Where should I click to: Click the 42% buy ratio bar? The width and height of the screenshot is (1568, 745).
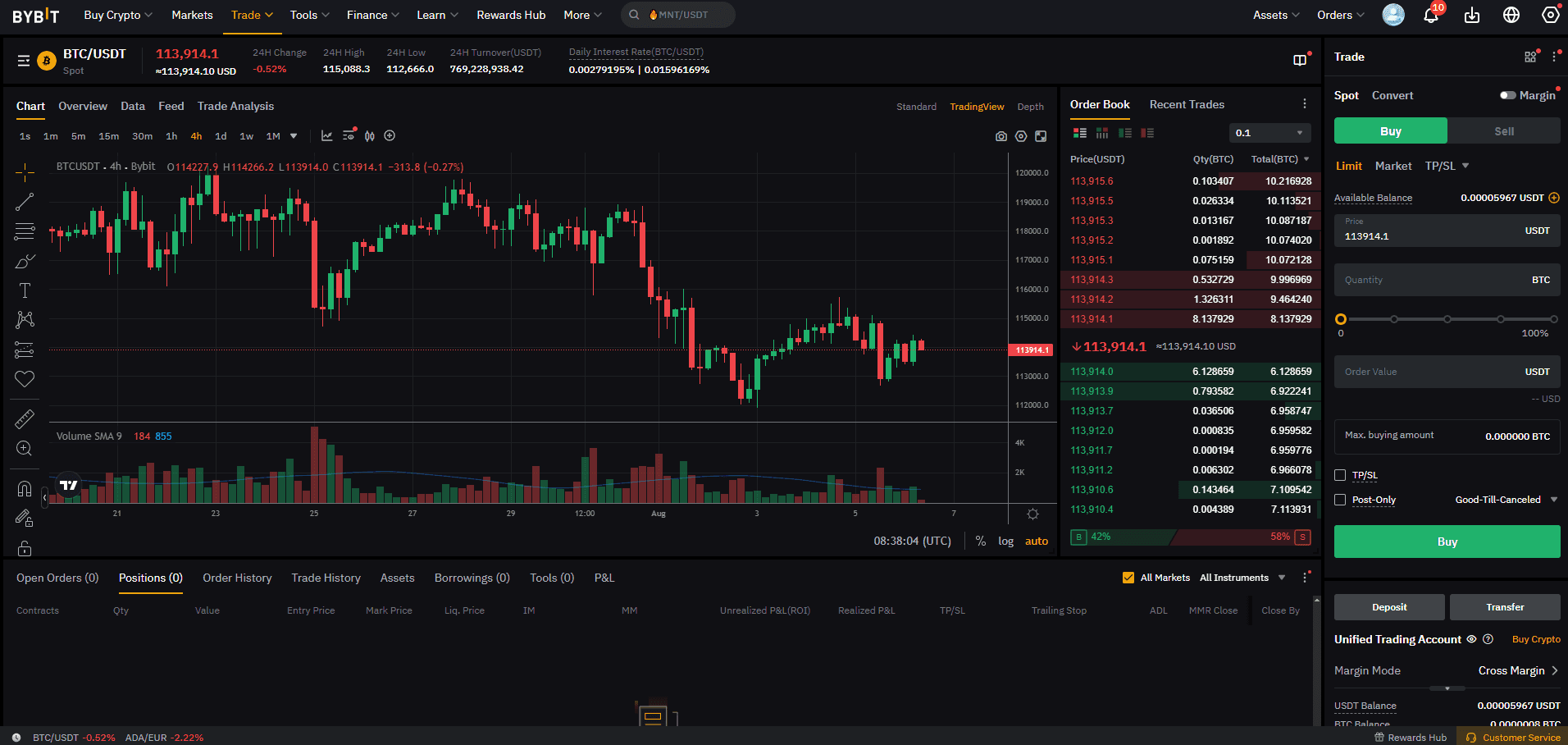coord(1122,537)
